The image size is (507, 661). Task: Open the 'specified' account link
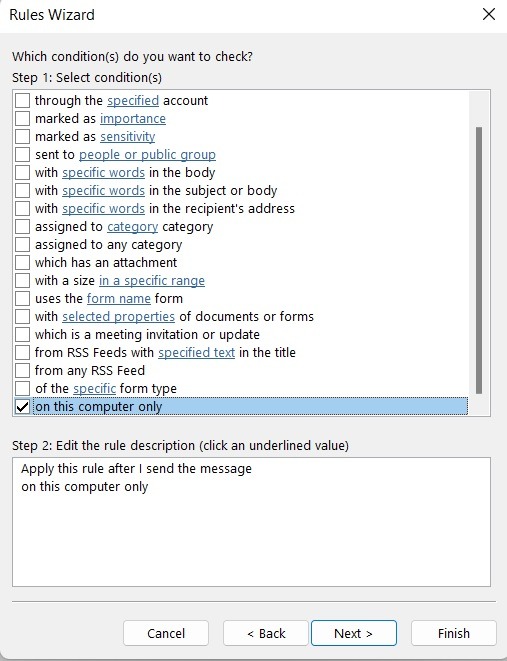(133, 101)
